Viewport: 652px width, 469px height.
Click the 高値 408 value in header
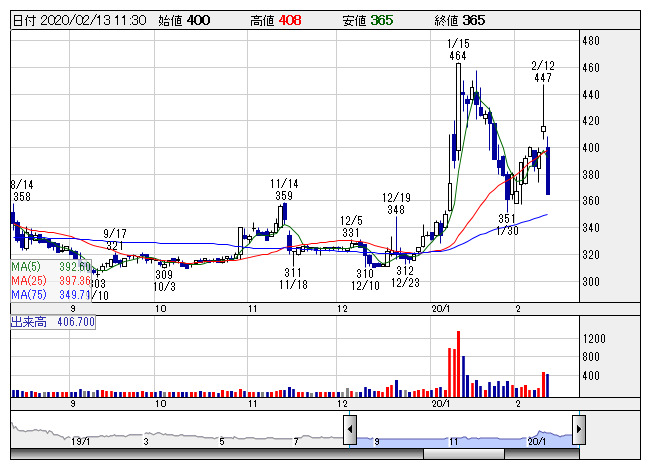[289, 20]
